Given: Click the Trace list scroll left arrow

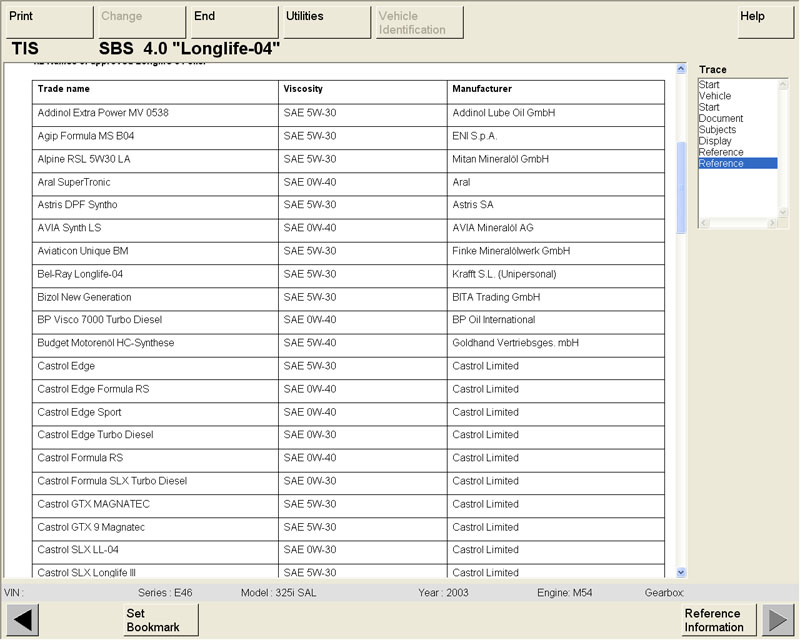Looking at the screenshot, I should (x=704, y=223).
